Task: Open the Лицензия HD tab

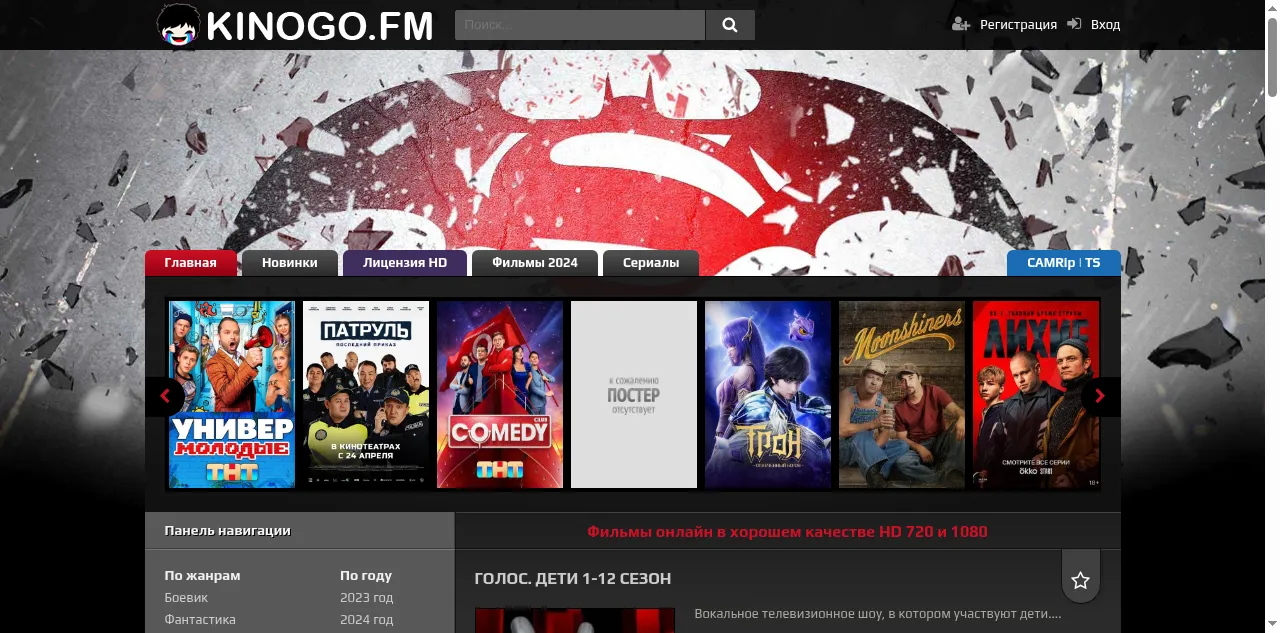Action: pyautogui.click(x=405, y=263)
